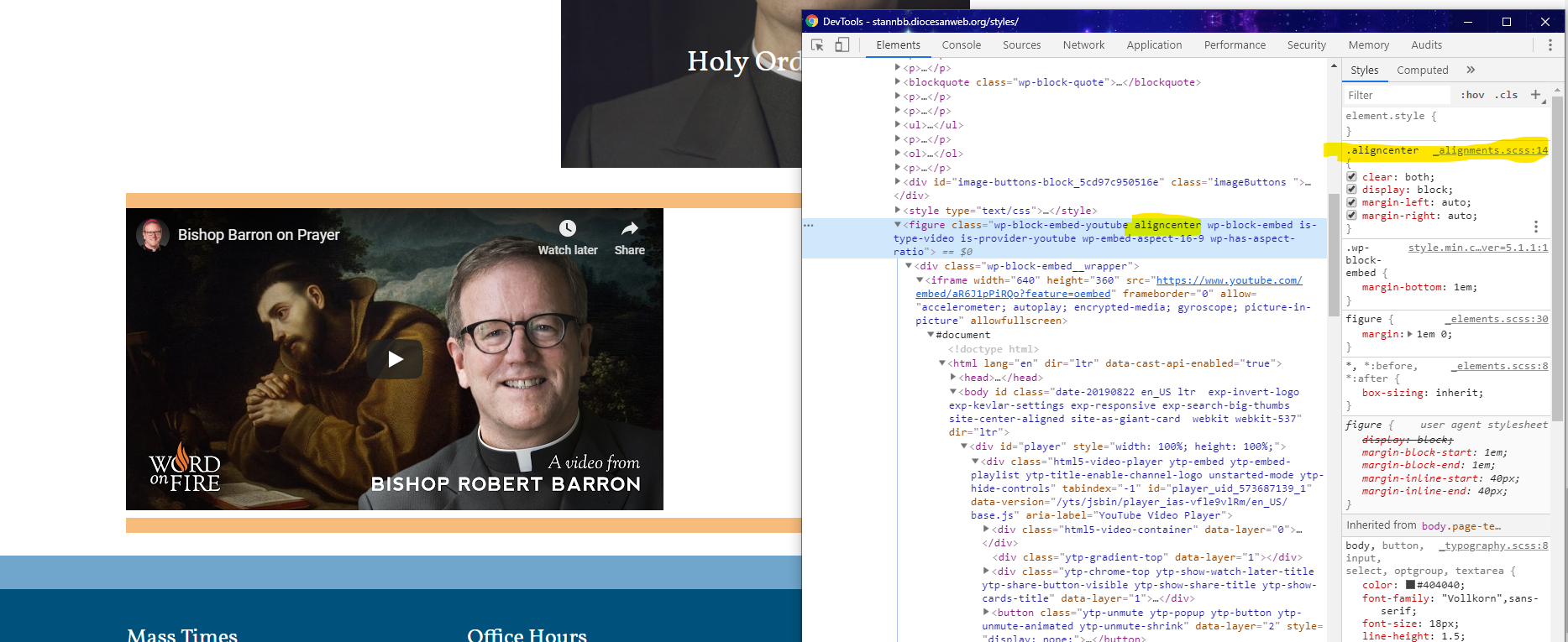Open DevTools three-dot customize menu
1568x642 pixels.
[1550, 45]
